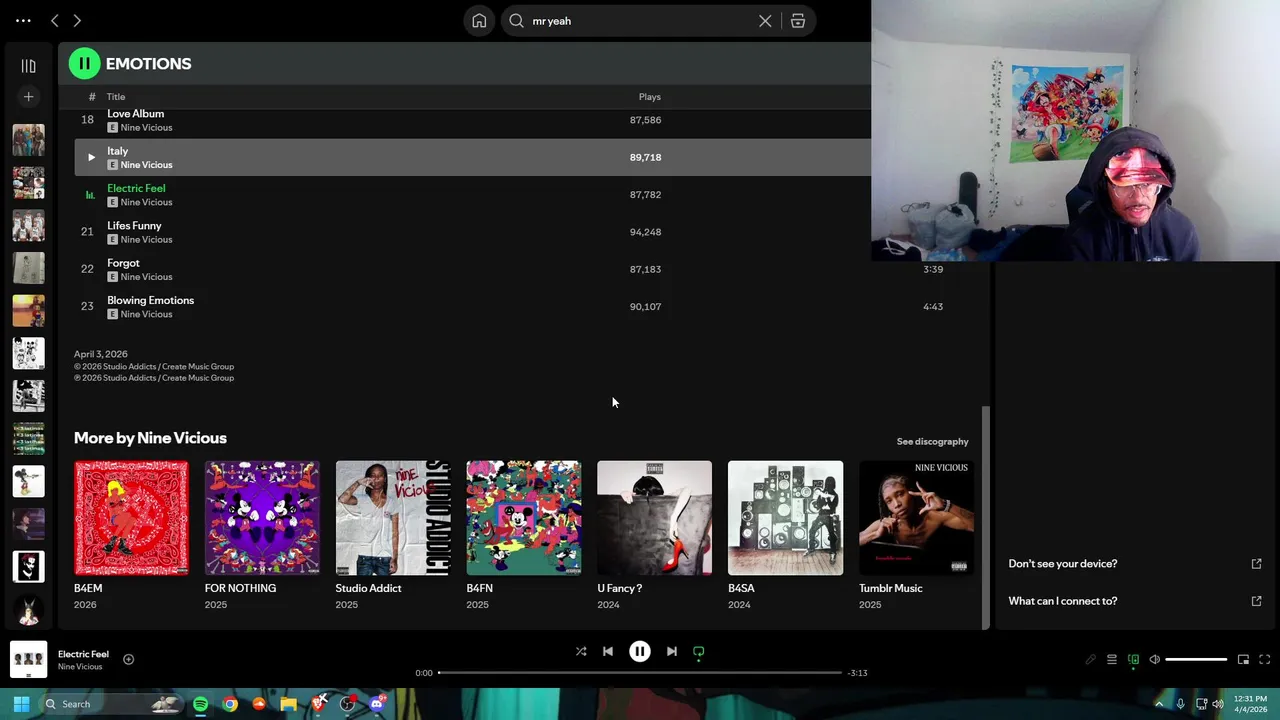Sort by the Title column header
The height and width of the screenshot is (720, 1280).
116,97
